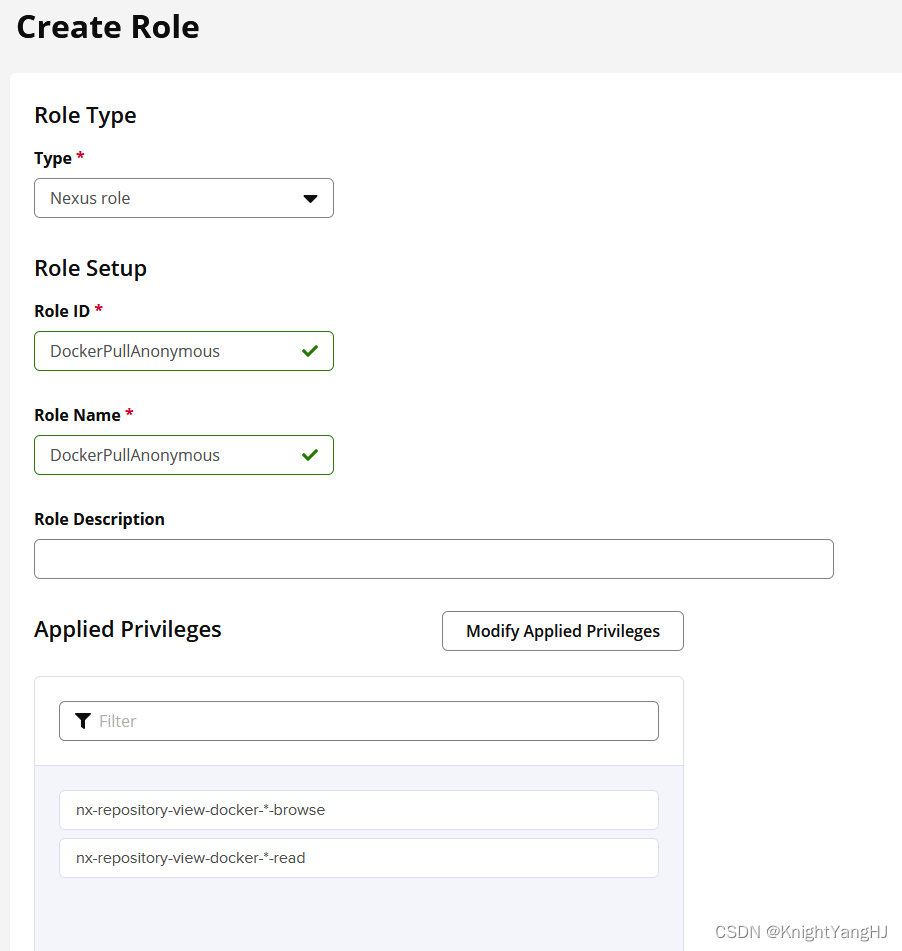Click the Filter text box for privileges
Viewport: 902px width, 951px height.
pyautogui.click(x=359, y=721)
